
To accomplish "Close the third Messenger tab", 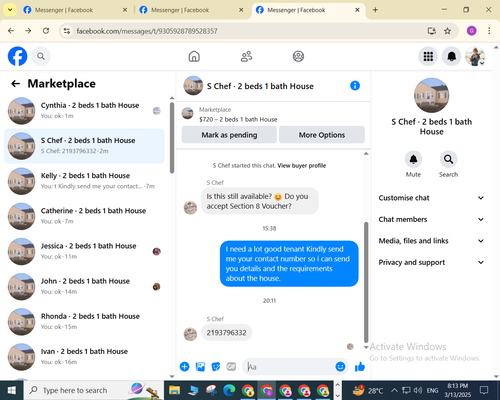I will [x=357, y=10].
